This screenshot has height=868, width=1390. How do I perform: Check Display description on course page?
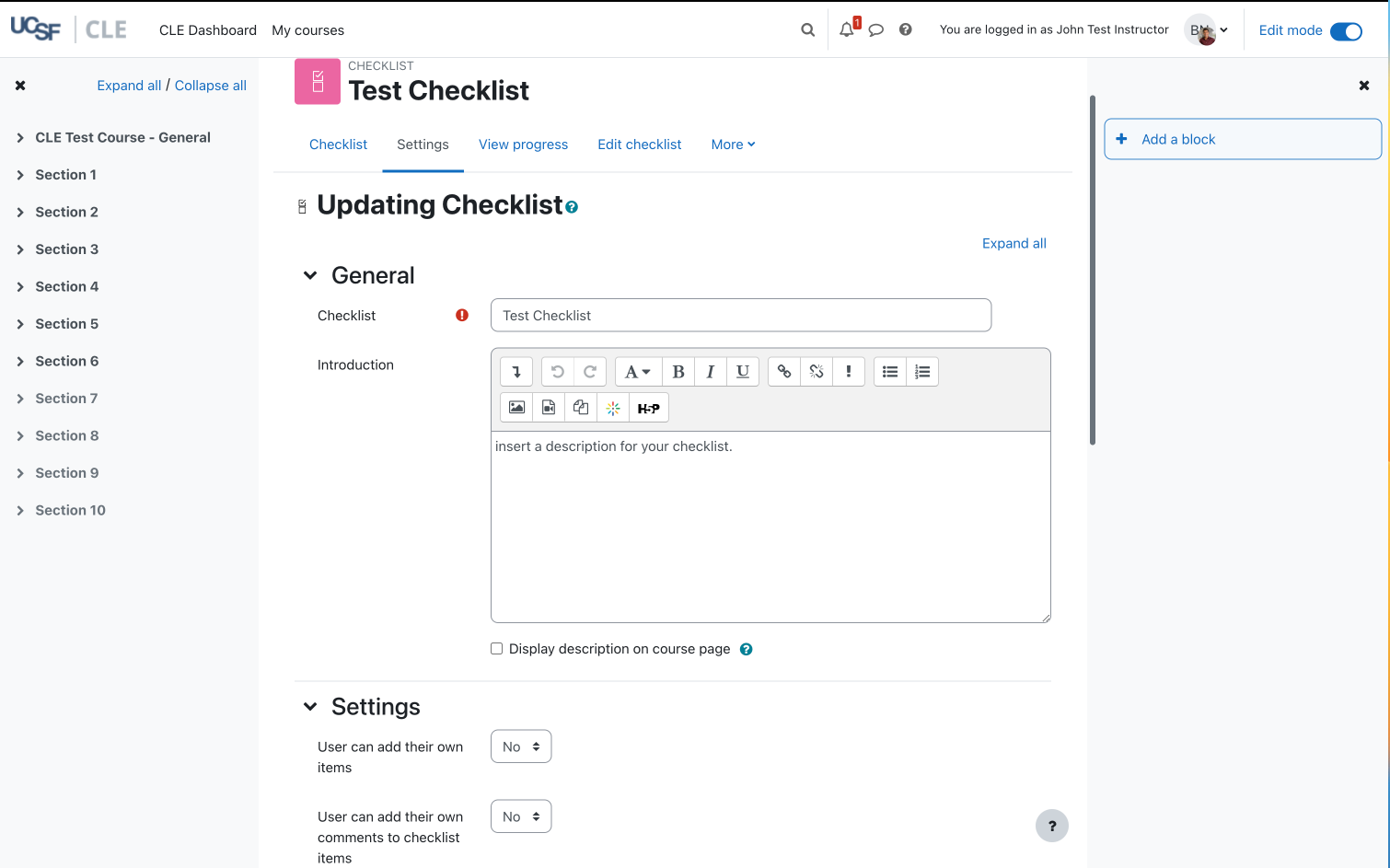click(497, 649)
